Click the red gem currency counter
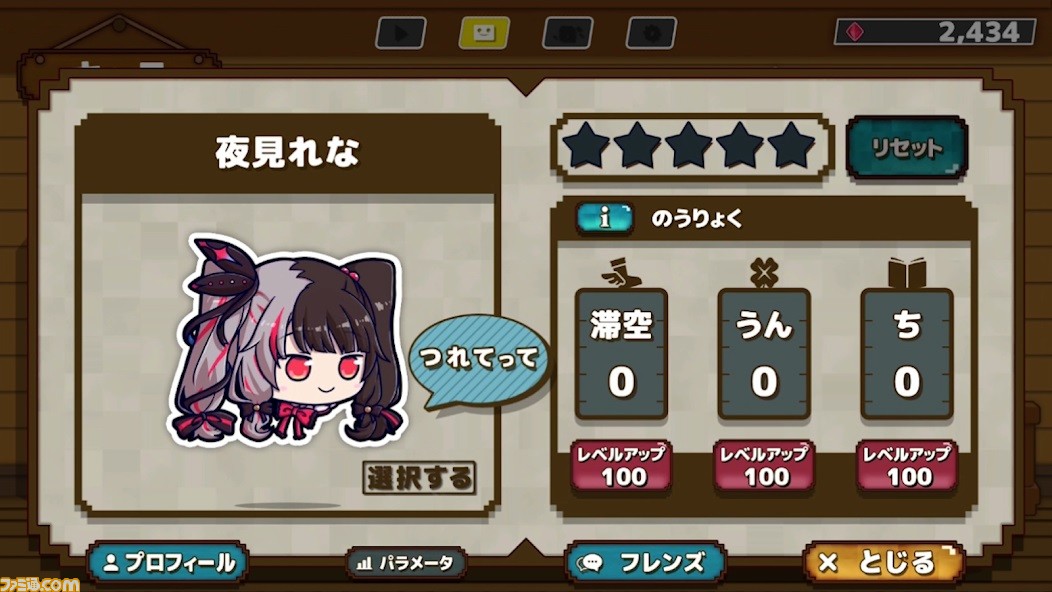This screenshot has height=592, width=1052. coord(935,32)
